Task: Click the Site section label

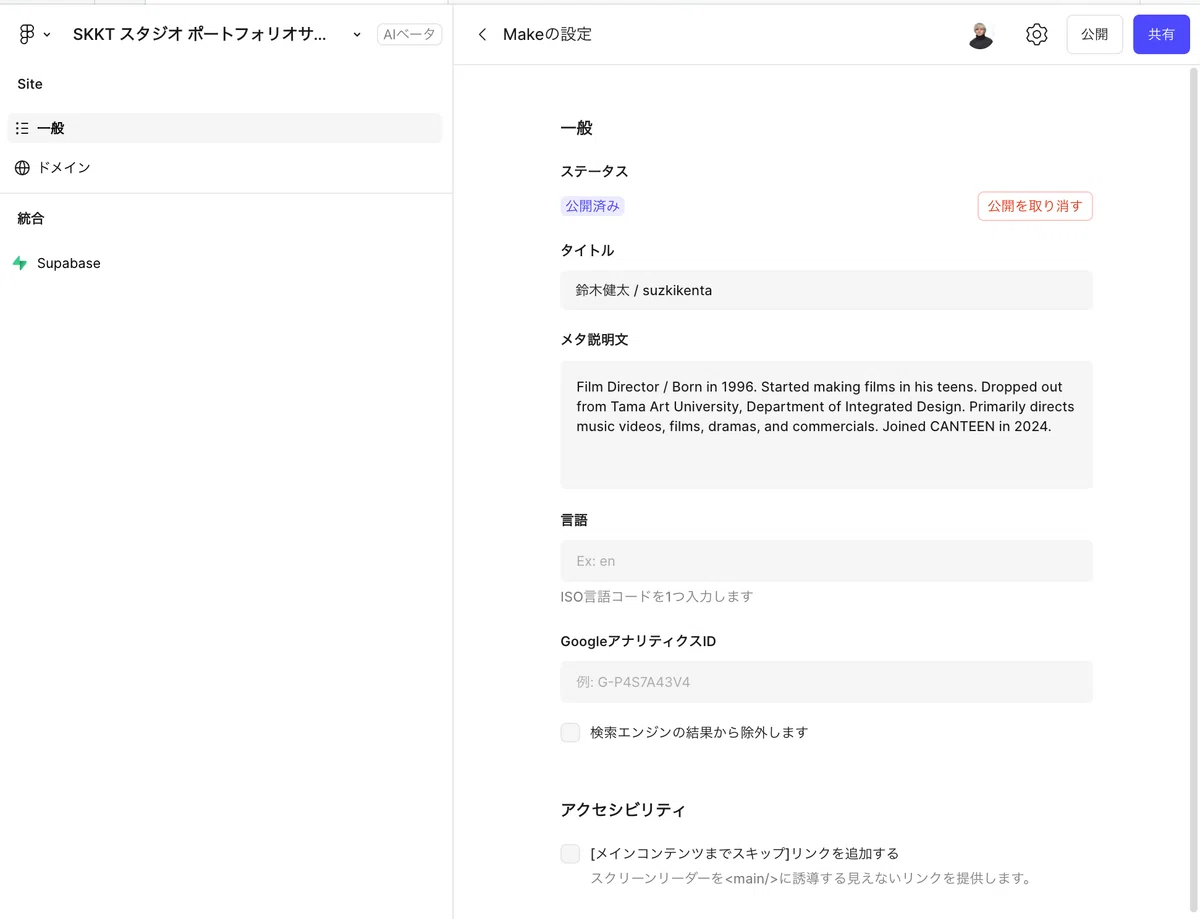Action: 30,84
